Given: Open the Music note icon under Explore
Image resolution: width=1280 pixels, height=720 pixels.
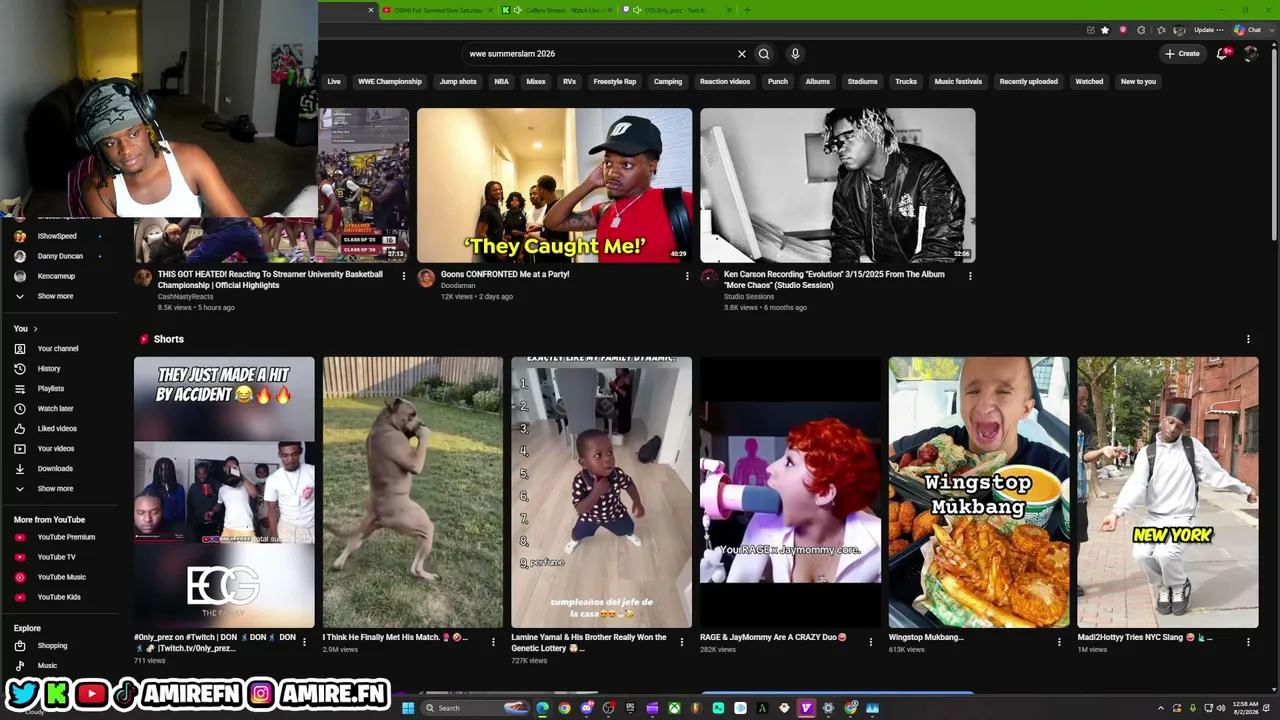Looking at the screenshot, I should [19, 665].
